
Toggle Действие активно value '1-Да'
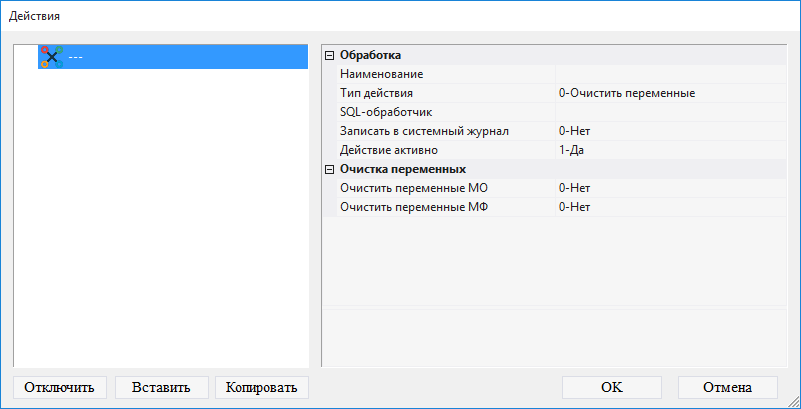pos(670,150)
